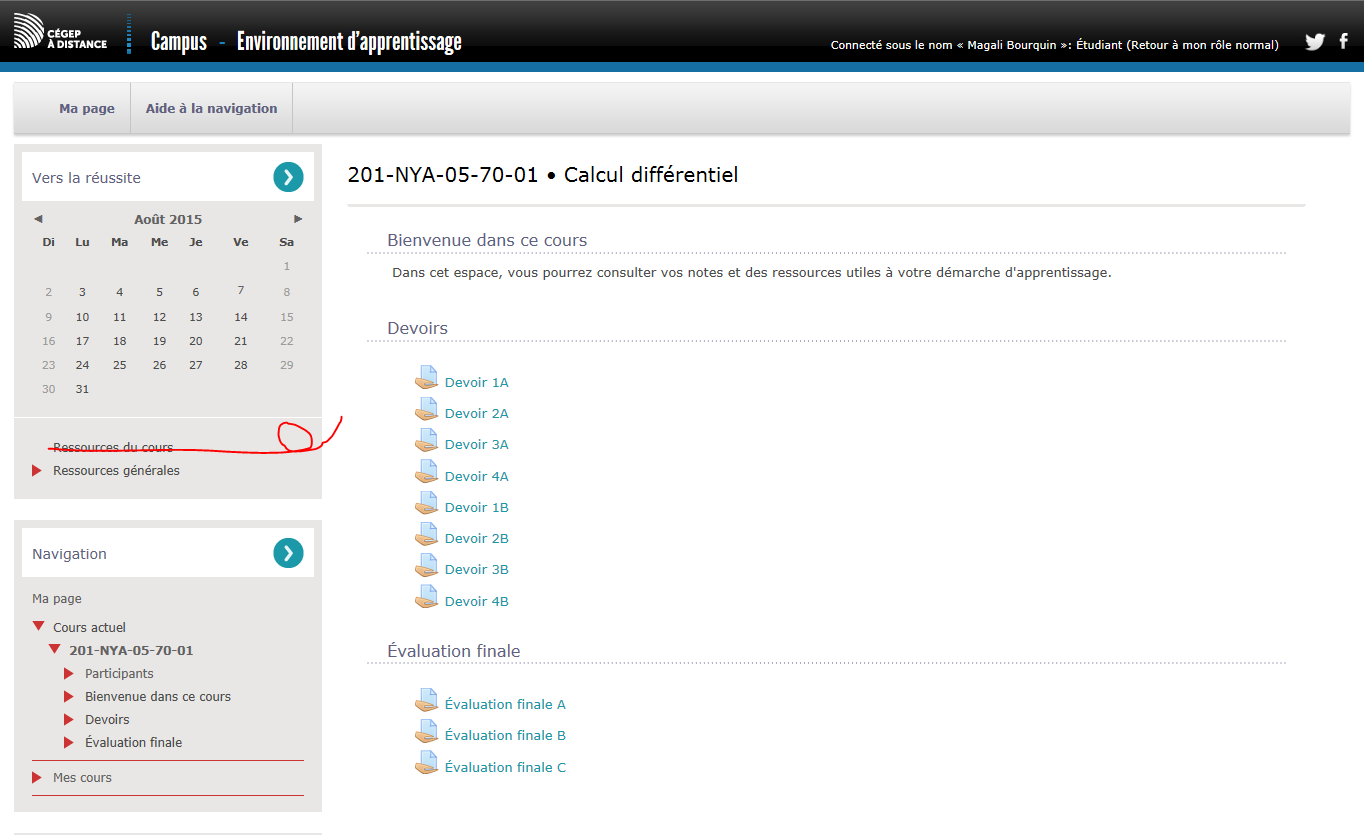Collapse the Navigation block arrow button

tap(288, 553)
